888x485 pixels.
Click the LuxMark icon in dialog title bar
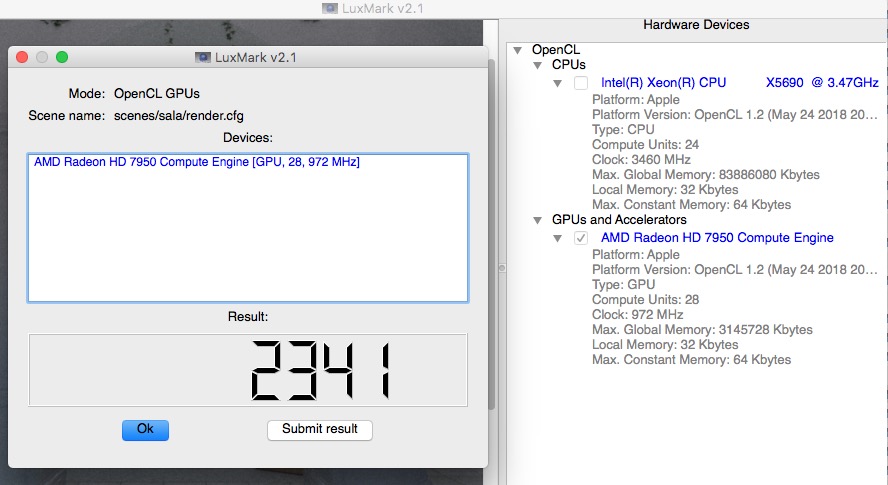coord(203,57)
